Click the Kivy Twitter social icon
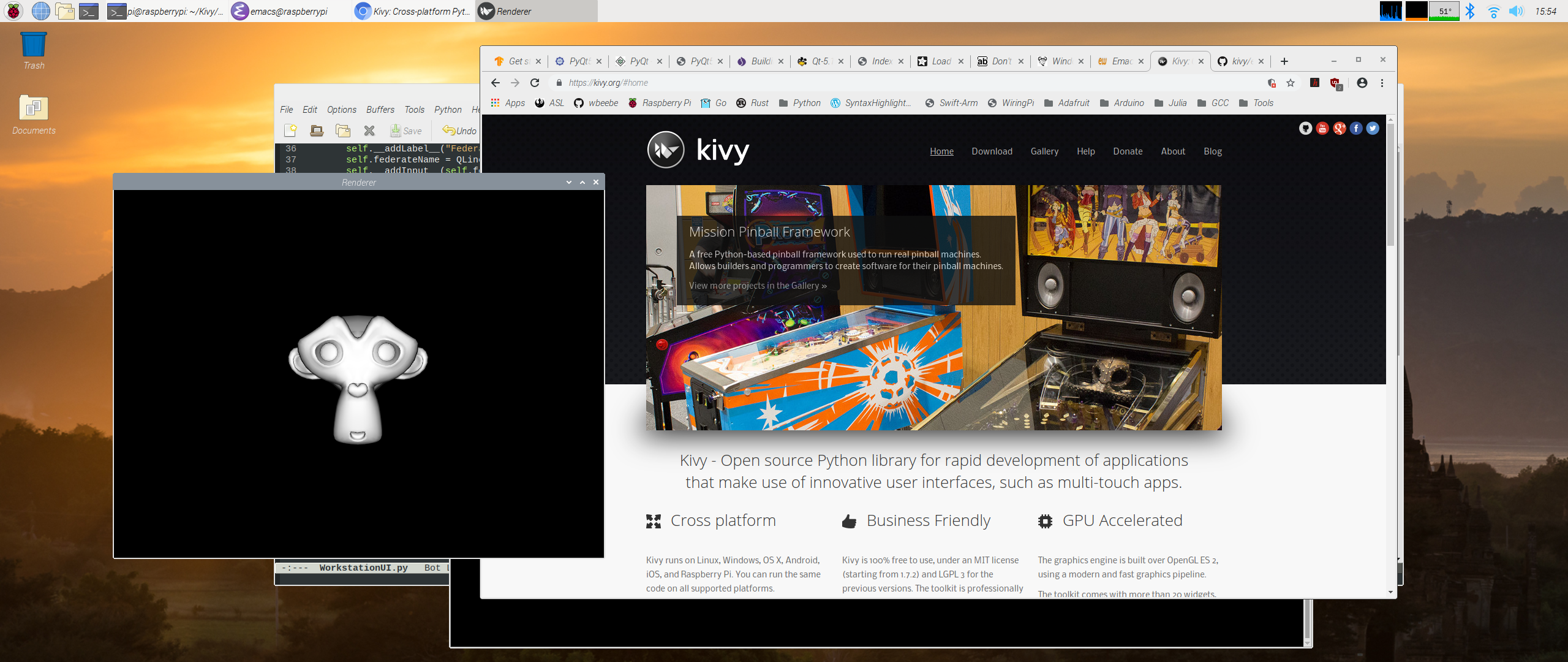Image resolution: width=1568 pixels, height=662 pixels. [1373, 128]
